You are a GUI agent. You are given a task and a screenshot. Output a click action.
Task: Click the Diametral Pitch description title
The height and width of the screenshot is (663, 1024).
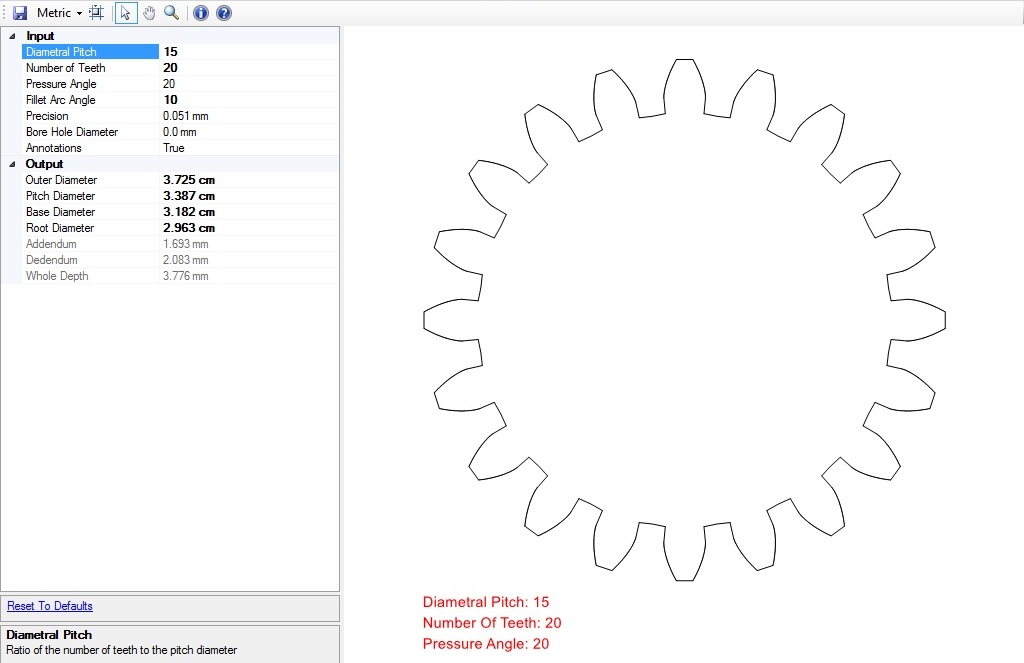tap(49, 635)
